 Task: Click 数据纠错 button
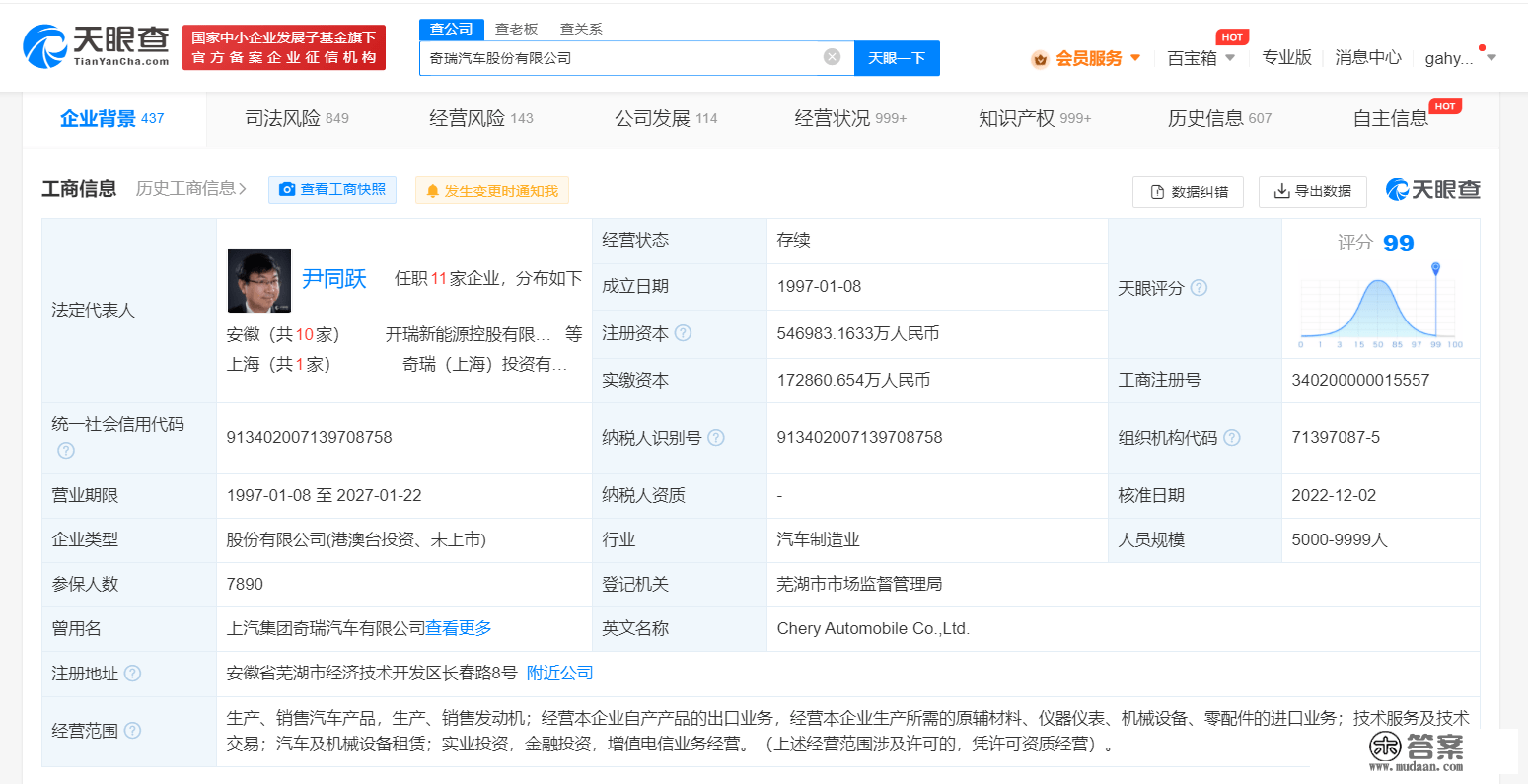(x=1188, y=191)
